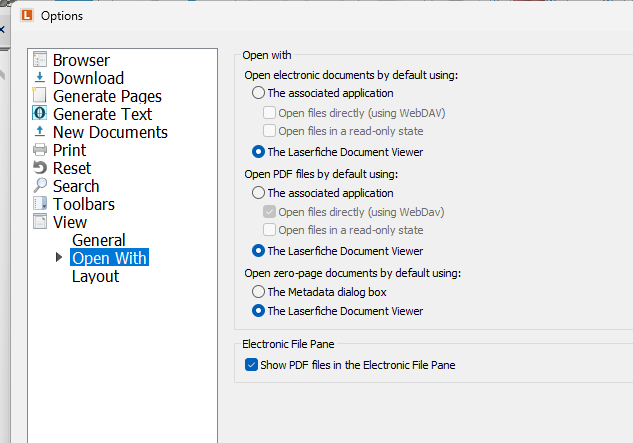This screenshot has width=633, height=443.
Task: Open the Generate Text options category
Action: tap(103, 114)
